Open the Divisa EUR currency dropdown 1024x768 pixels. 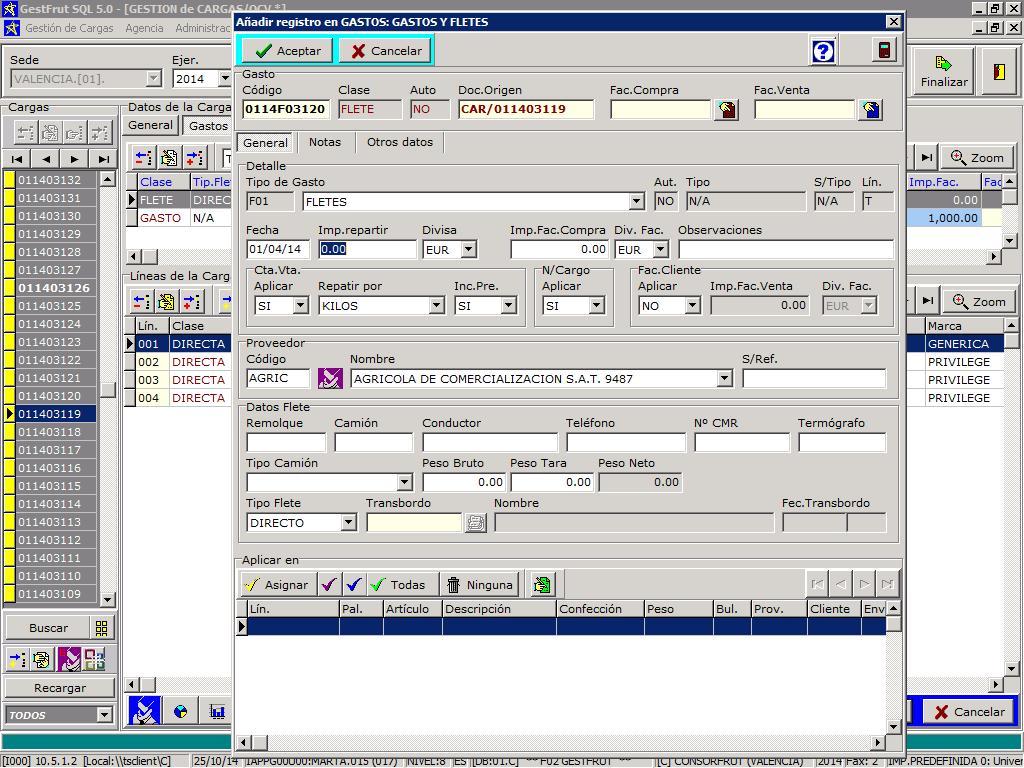click(x=468, y=250)
